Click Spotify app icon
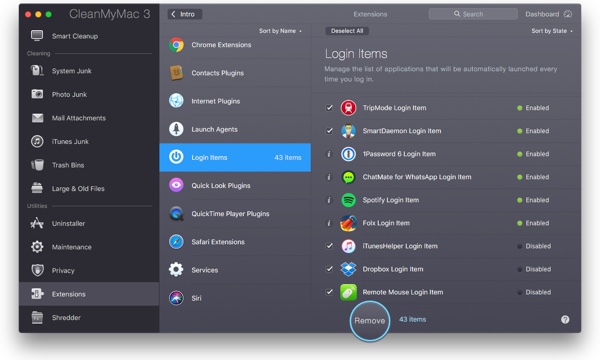This screenshot has width=600, height=360. point(348,200)
